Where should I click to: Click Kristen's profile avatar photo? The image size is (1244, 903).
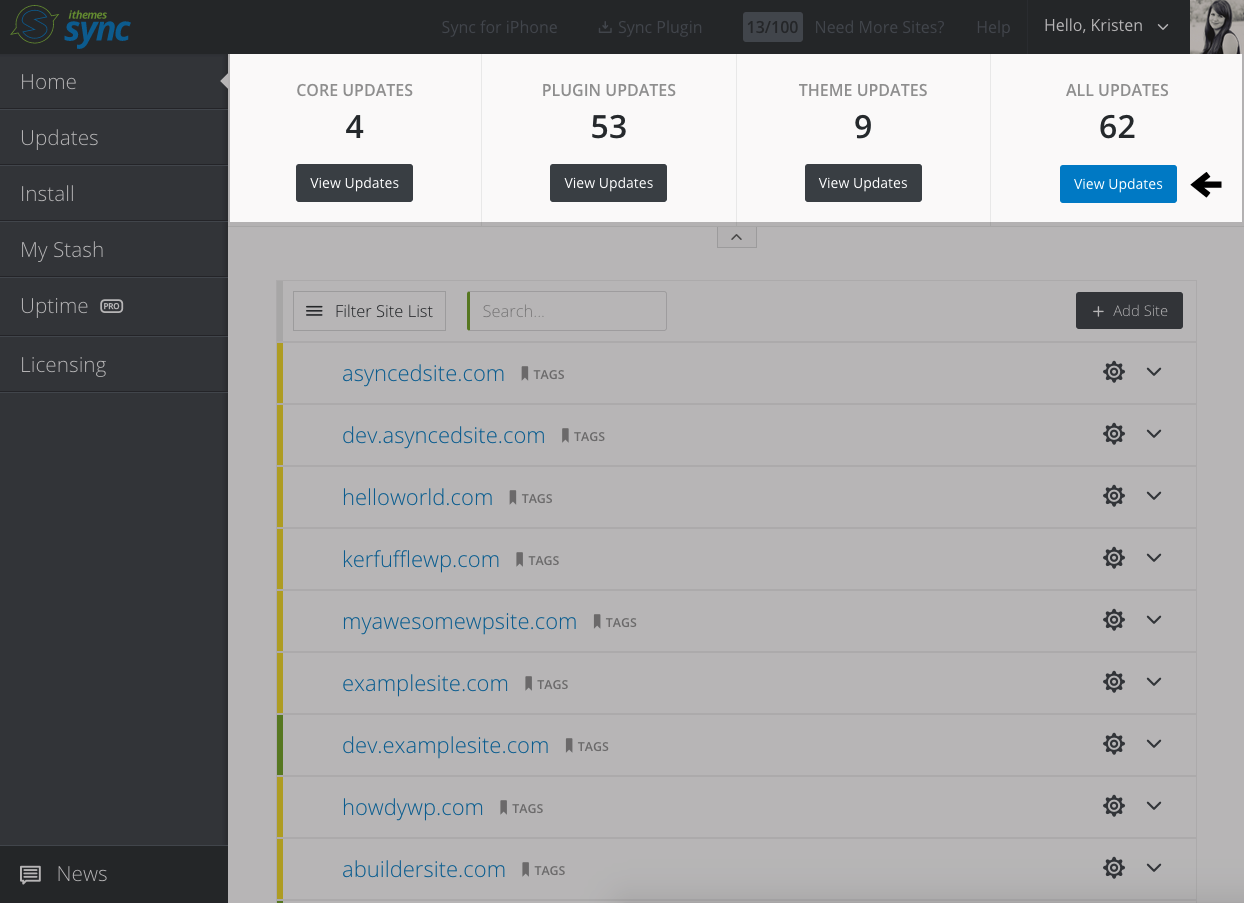point(1217,27)
